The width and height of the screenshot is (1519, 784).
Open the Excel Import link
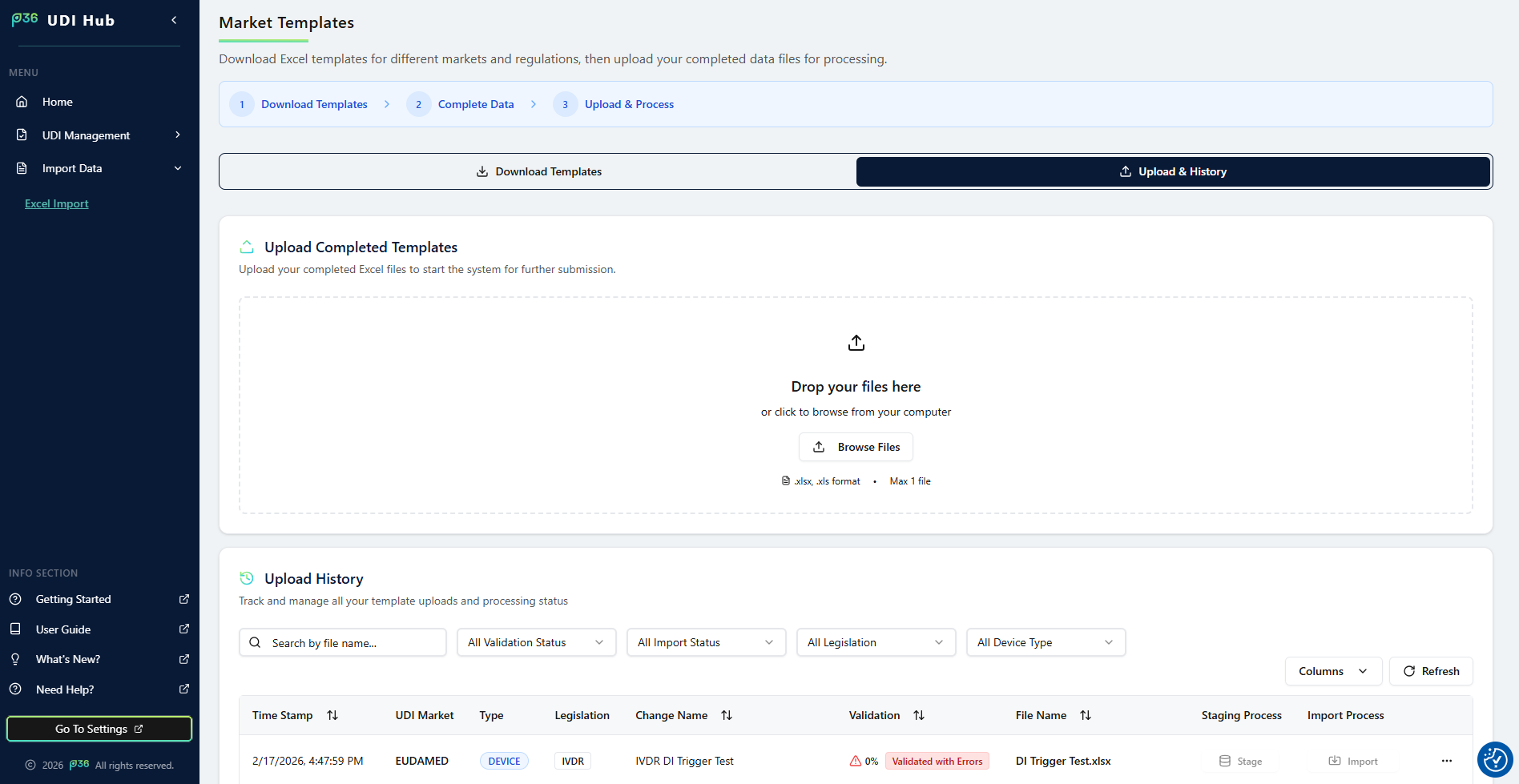pyautogui.click(x=57, y=203)
